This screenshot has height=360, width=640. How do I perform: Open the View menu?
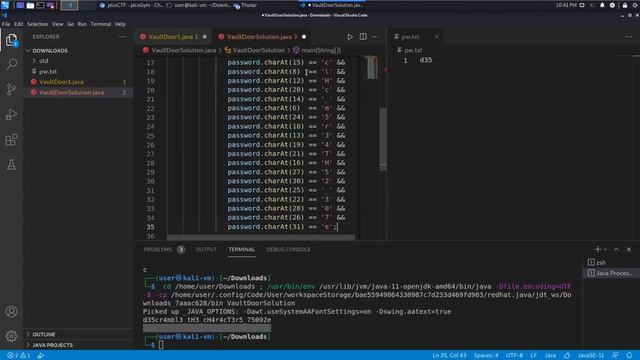[58, 24]
